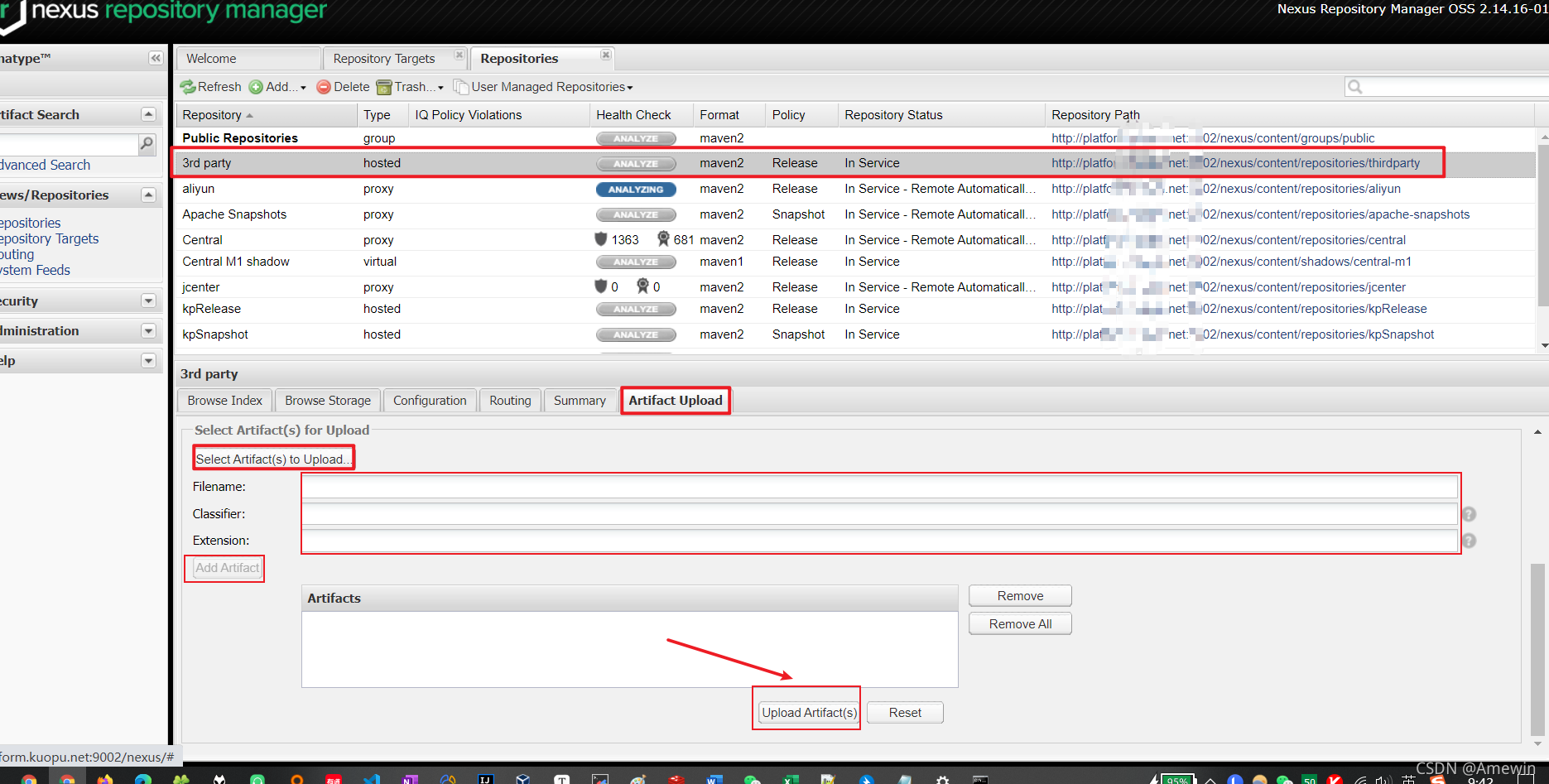The image size is (1549, 784).
Task: Click the jcenter security shield icon
Action: point(601,286)
